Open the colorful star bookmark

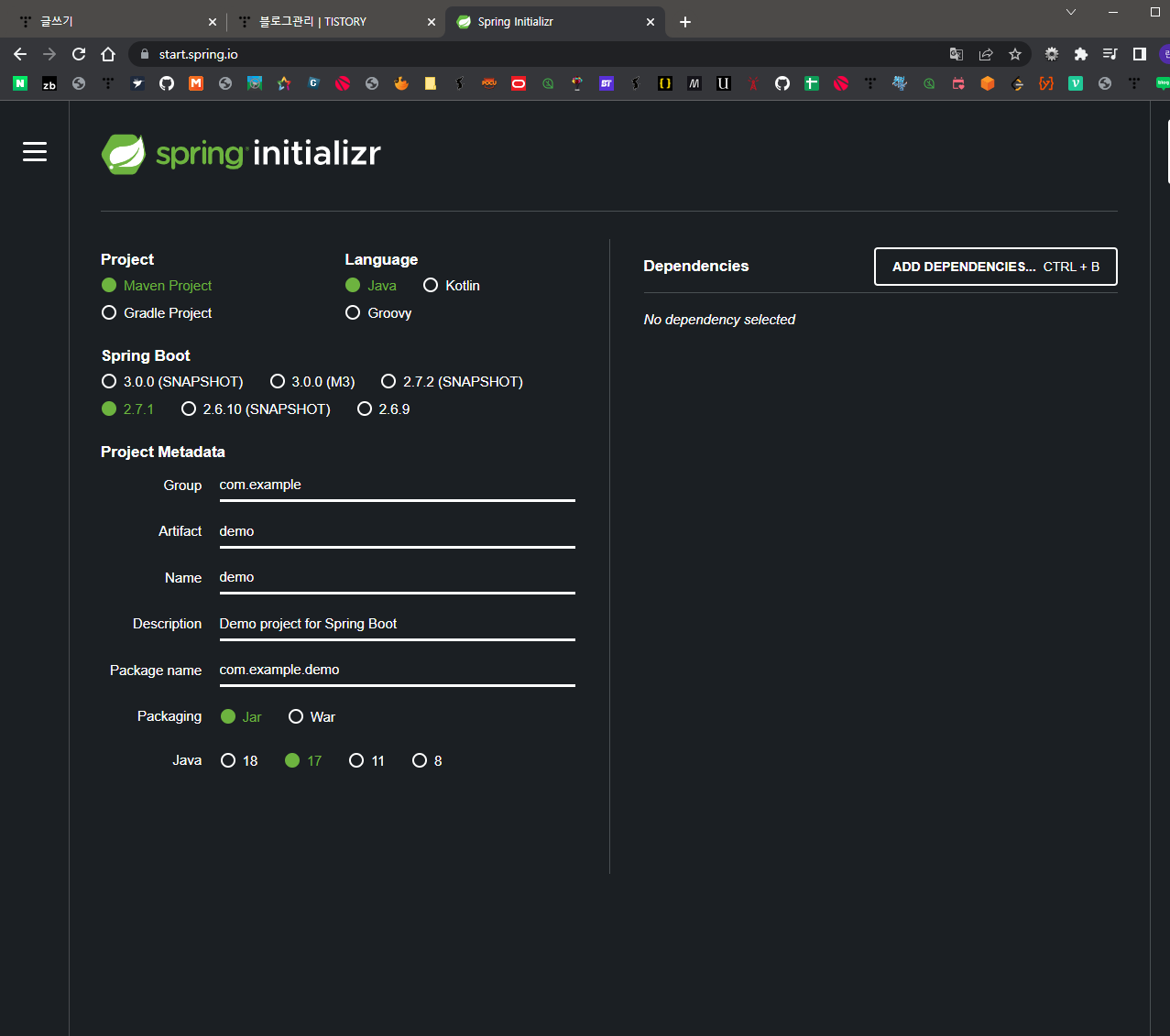click(x=284, y=83)
